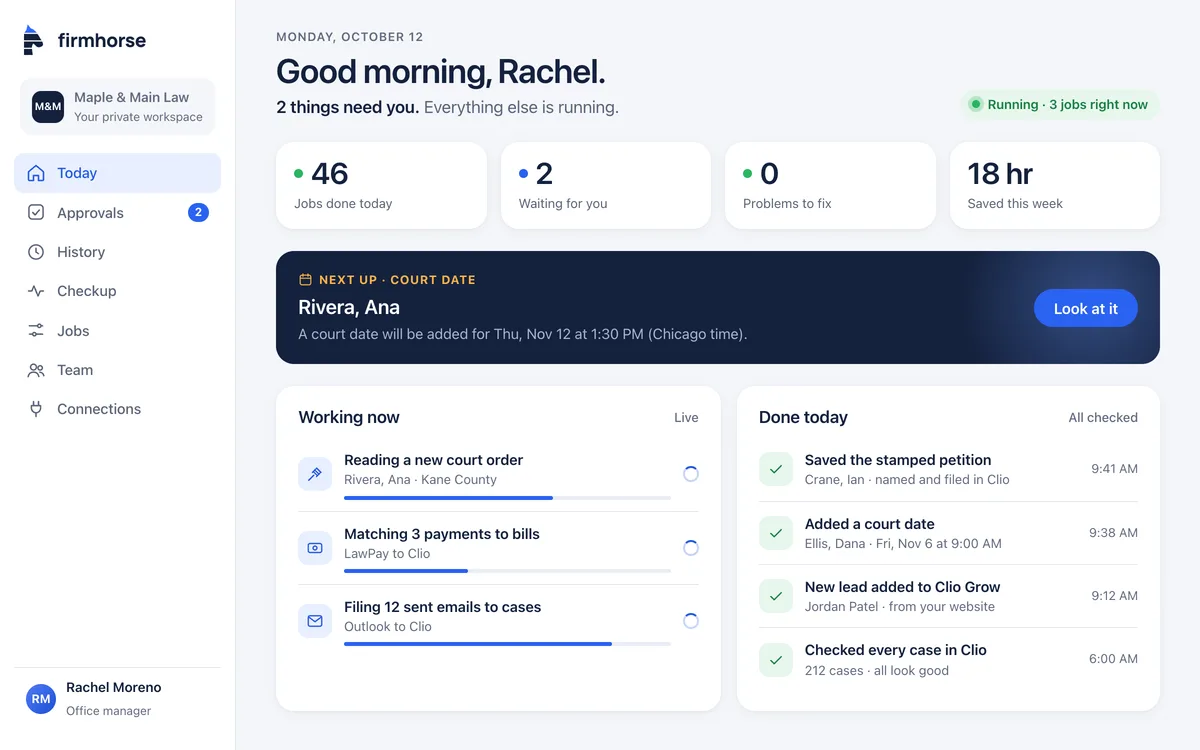1200x750 pixels.
Task: Click the Look at it button
Action: [x=1086, y=308]
